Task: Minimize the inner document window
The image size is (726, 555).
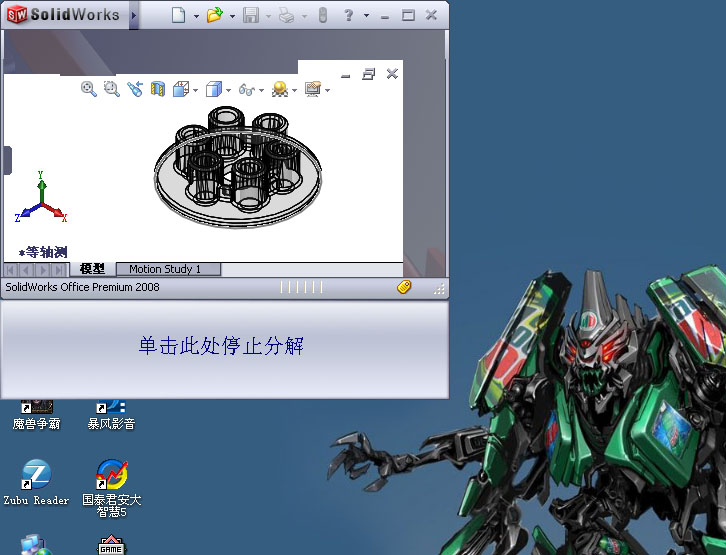Action: [345, 75]
